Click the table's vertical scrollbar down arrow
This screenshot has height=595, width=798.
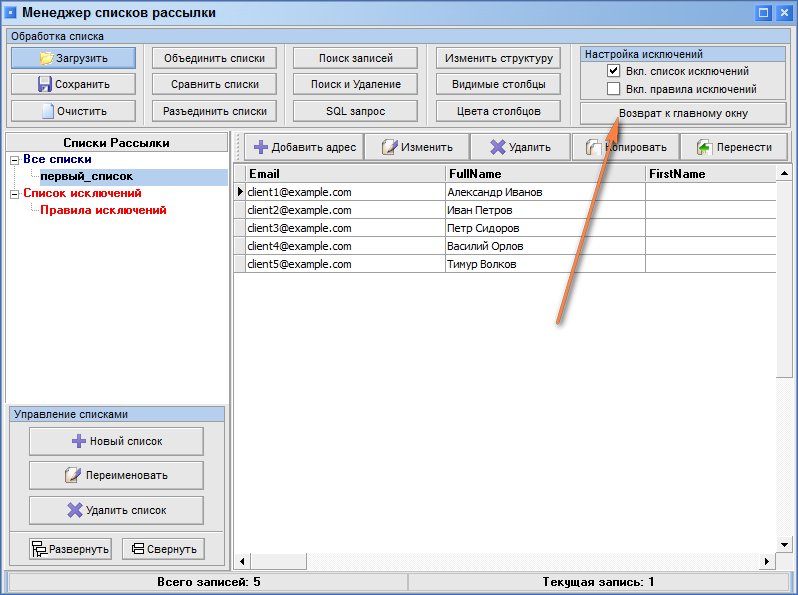784,545
